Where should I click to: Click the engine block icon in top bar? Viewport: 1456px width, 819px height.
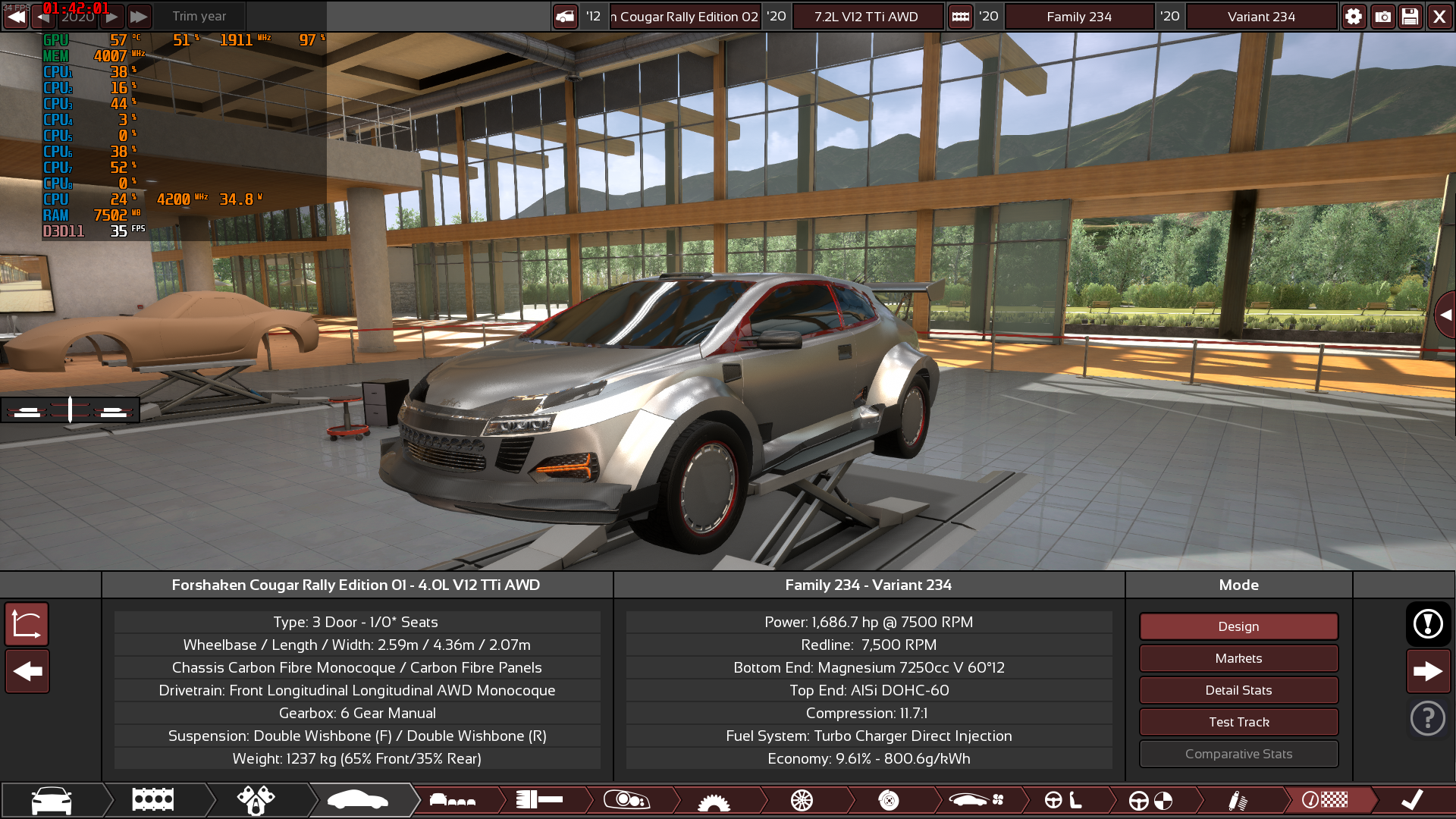point(960,16)
